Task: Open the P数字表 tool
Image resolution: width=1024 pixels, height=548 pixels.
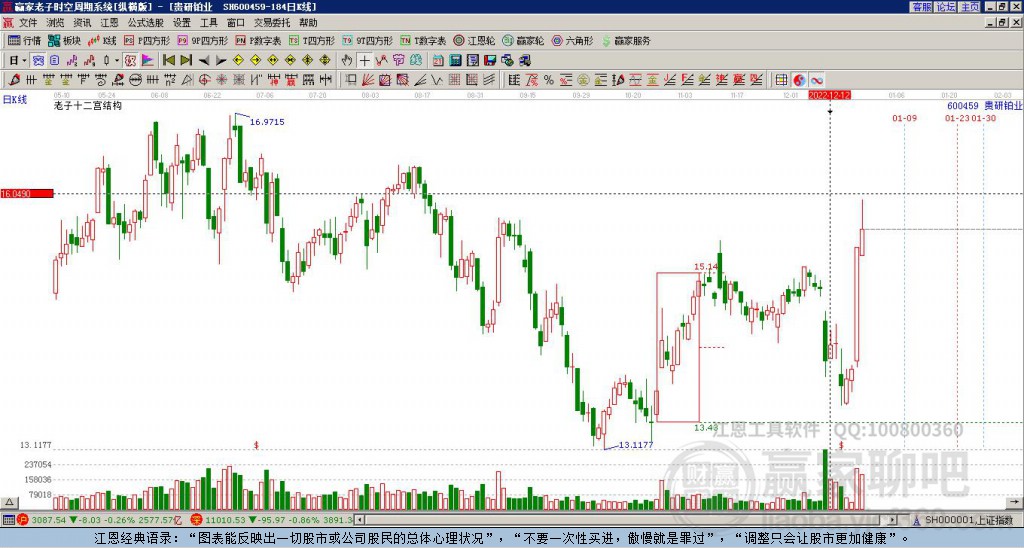Action: pos(258,40)
